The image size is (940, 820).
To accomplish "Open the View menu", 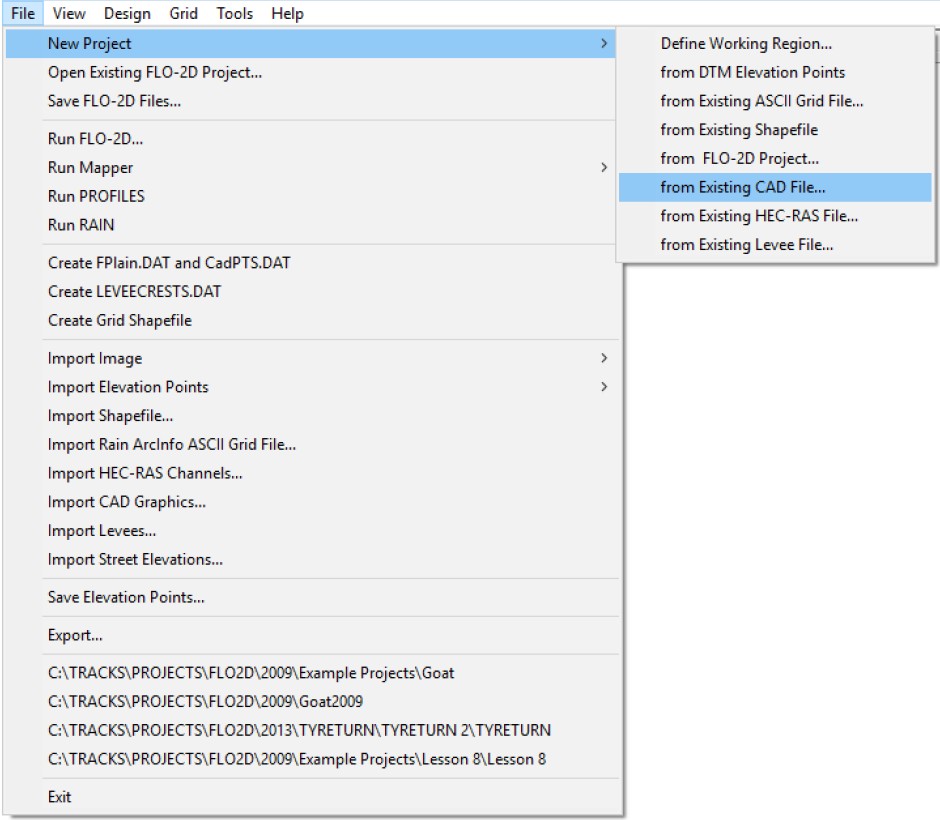I will pos(69,13).
